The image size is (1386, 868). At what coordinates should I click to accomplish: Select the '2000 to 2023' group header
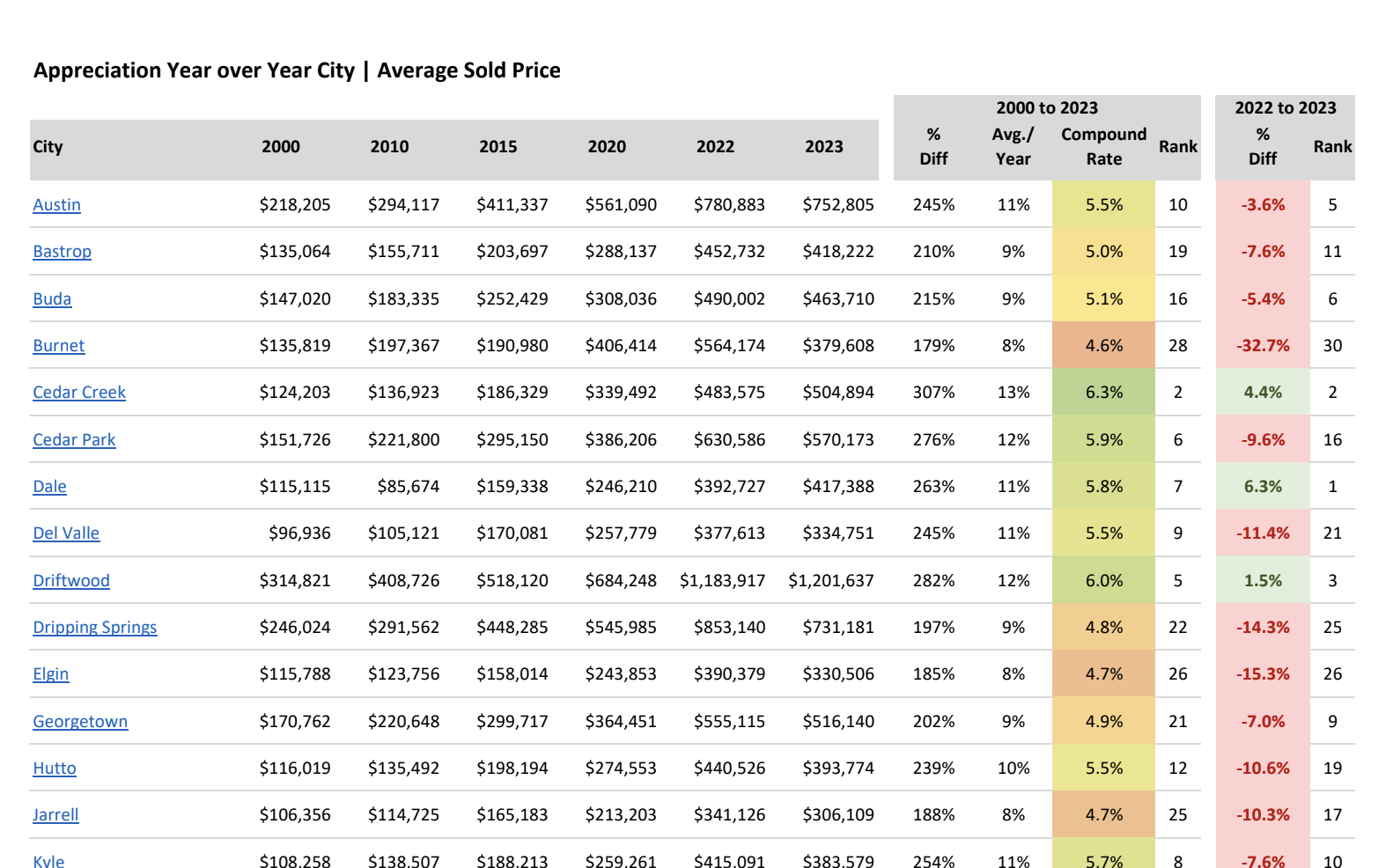tap(1047, 108)
